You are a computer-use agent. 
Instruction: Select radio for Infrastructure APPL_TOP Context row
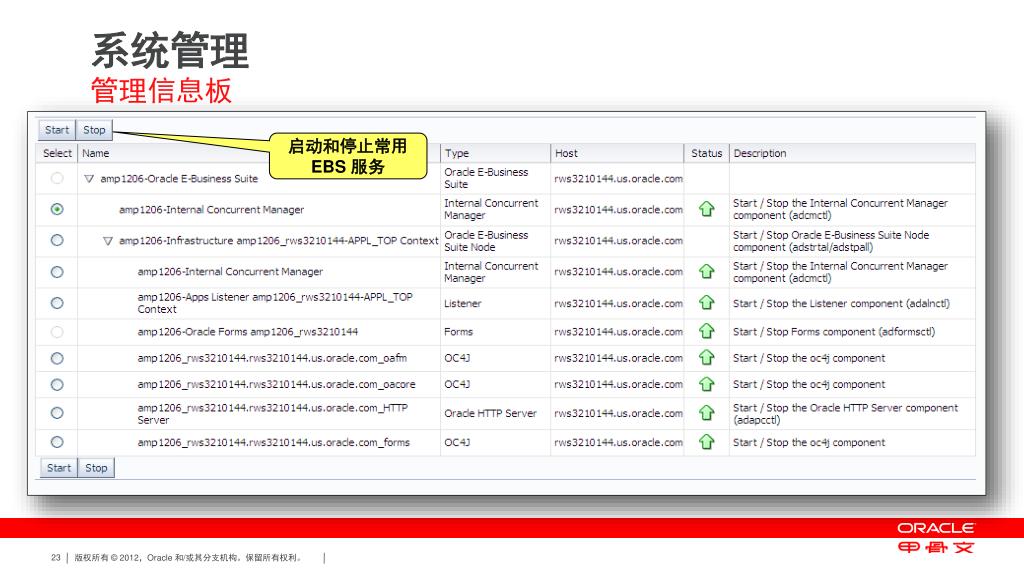(57, 240)
